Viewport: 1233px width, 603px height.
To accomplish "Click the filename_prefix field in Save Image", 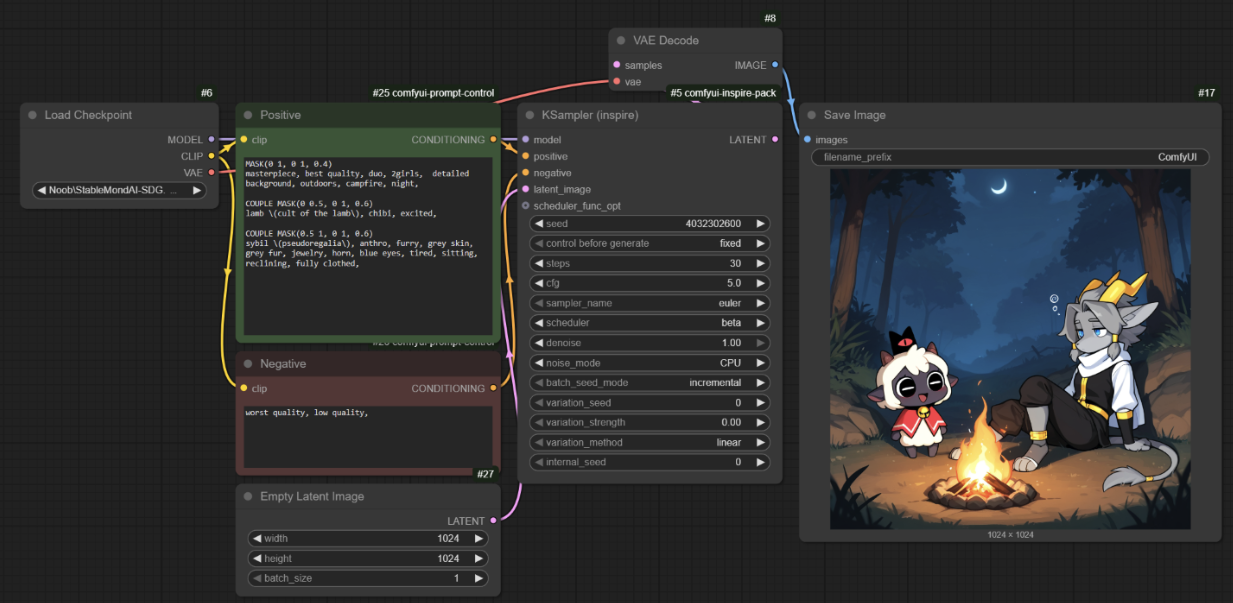I will coord(1010,157).
